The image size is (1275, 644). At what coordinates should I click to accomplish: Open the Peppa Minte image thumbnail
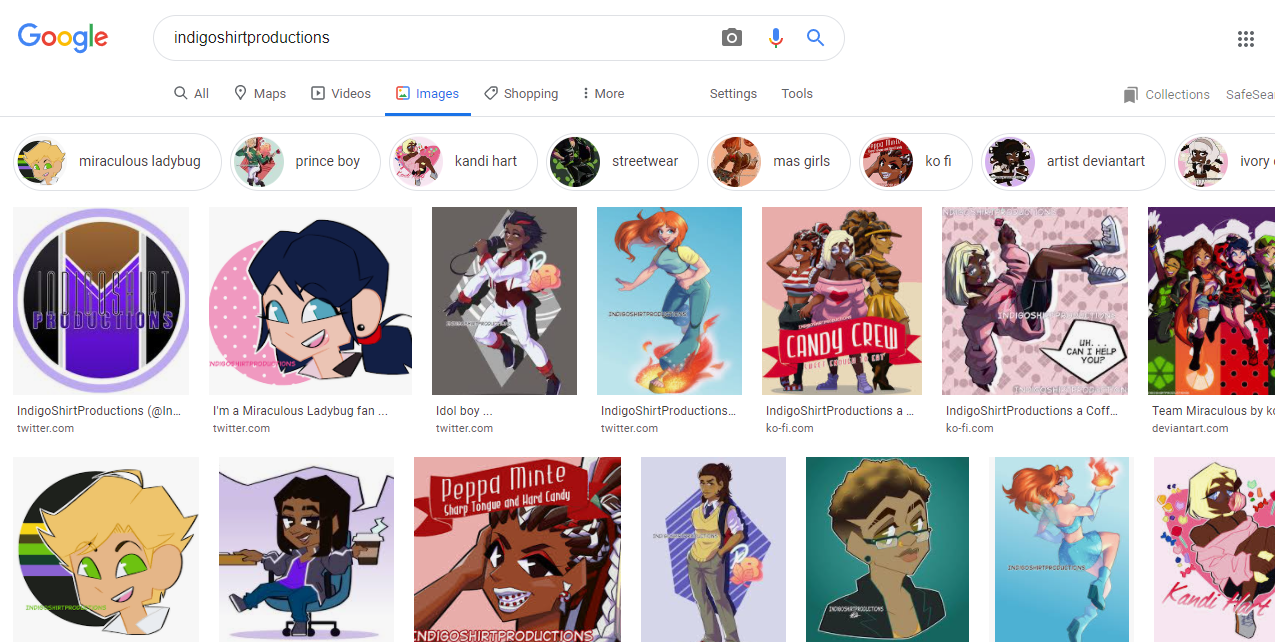click(x=517, y=549)
